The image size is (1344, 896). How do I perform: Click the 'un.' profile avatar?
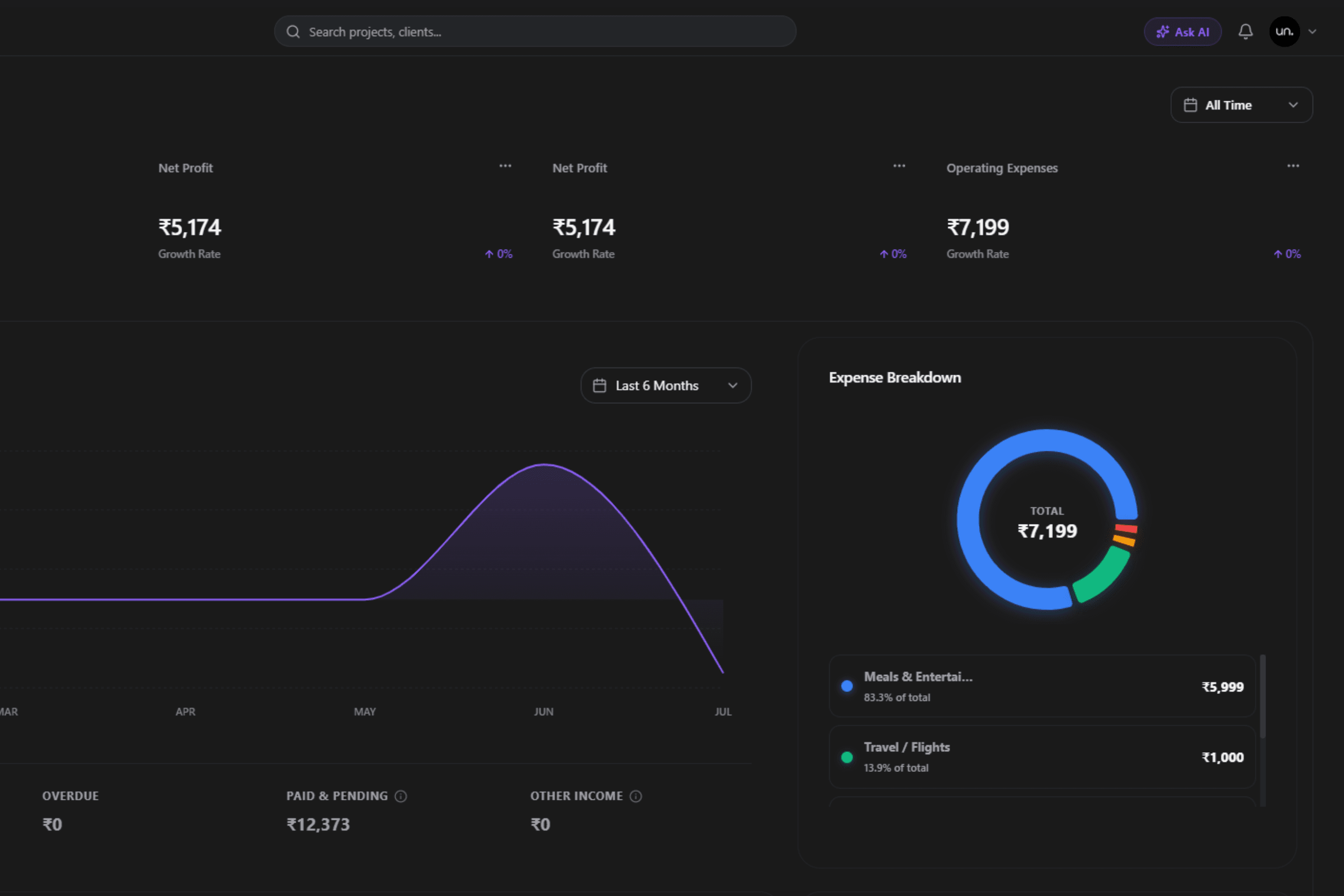[x=1285, y=31]
